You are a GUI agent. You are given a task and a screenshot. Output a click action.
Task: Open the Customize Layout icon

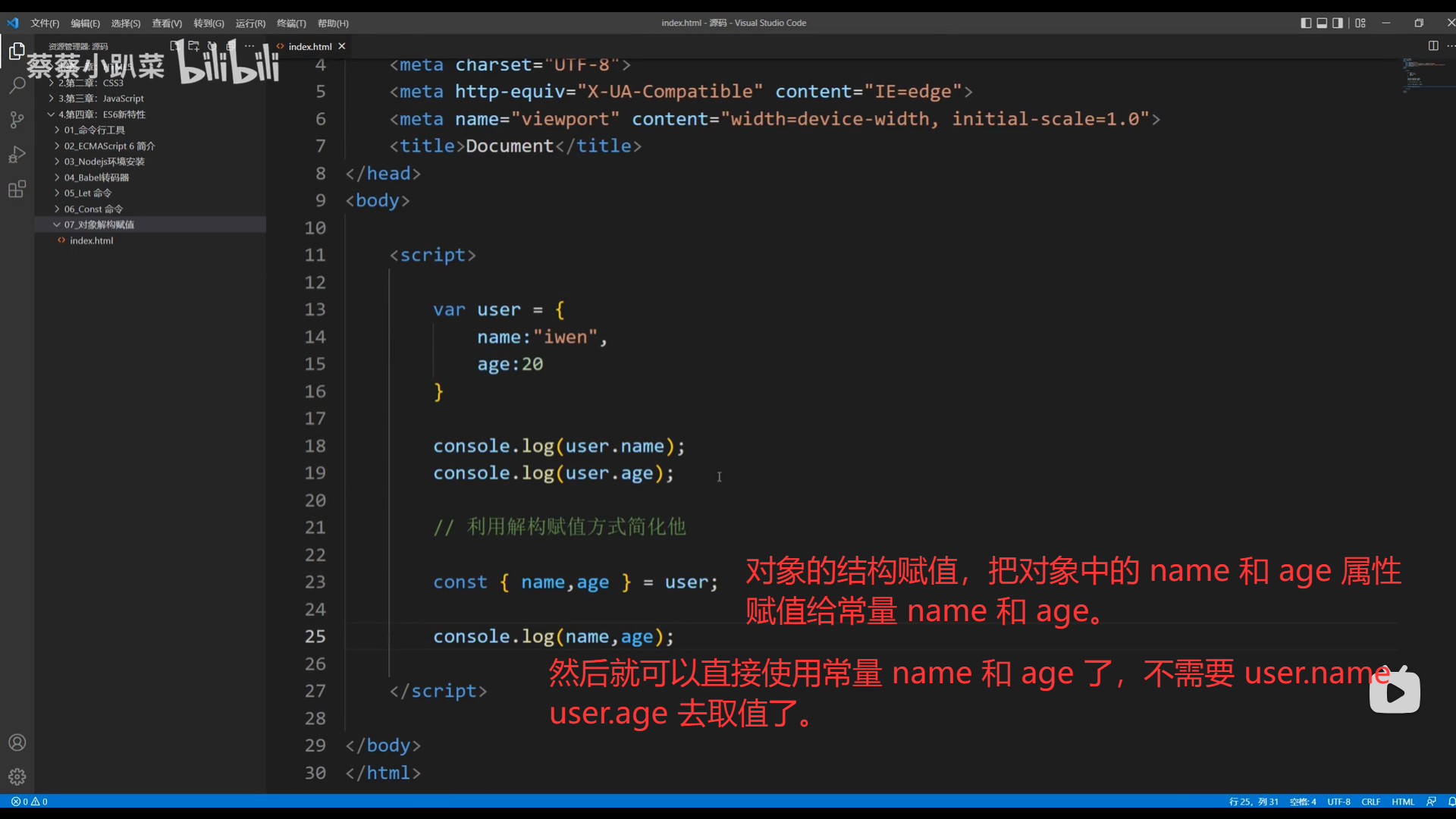coord(1360,23)
